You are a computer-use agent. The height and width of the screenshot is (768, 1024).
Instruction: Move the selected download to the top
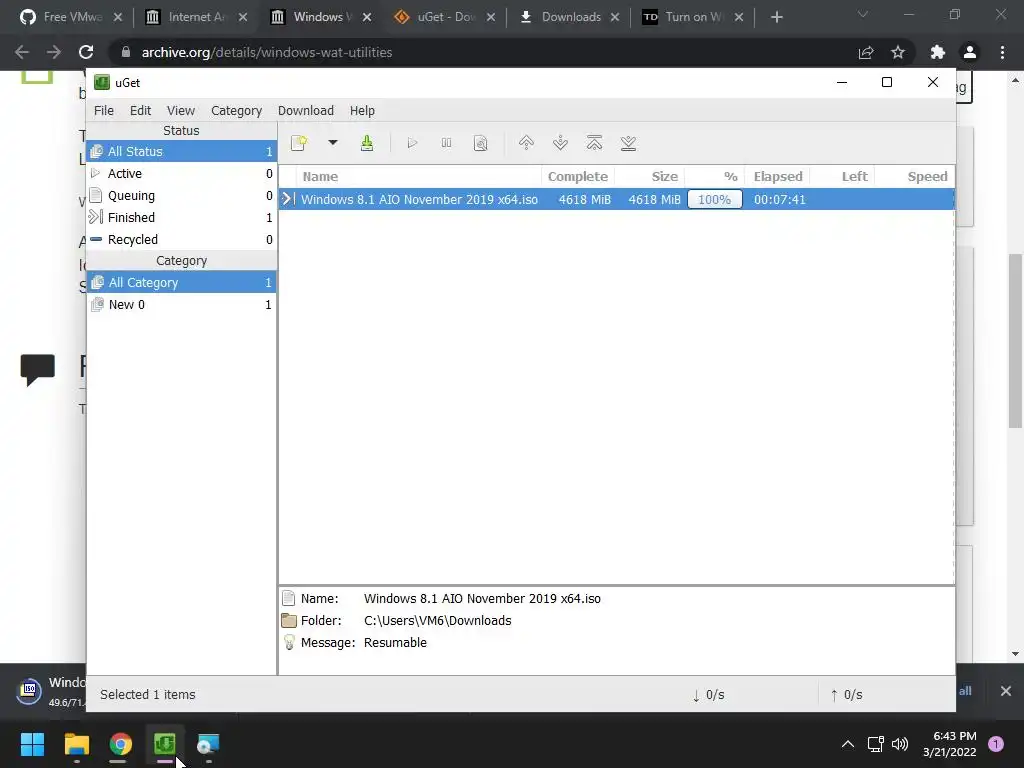tap(594, 143)
